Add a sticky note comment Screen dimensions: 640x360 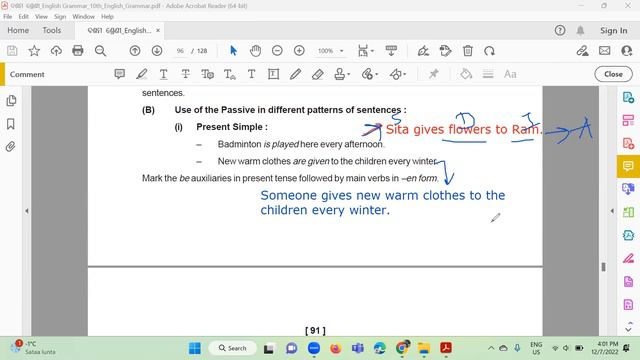click(120, 74)
